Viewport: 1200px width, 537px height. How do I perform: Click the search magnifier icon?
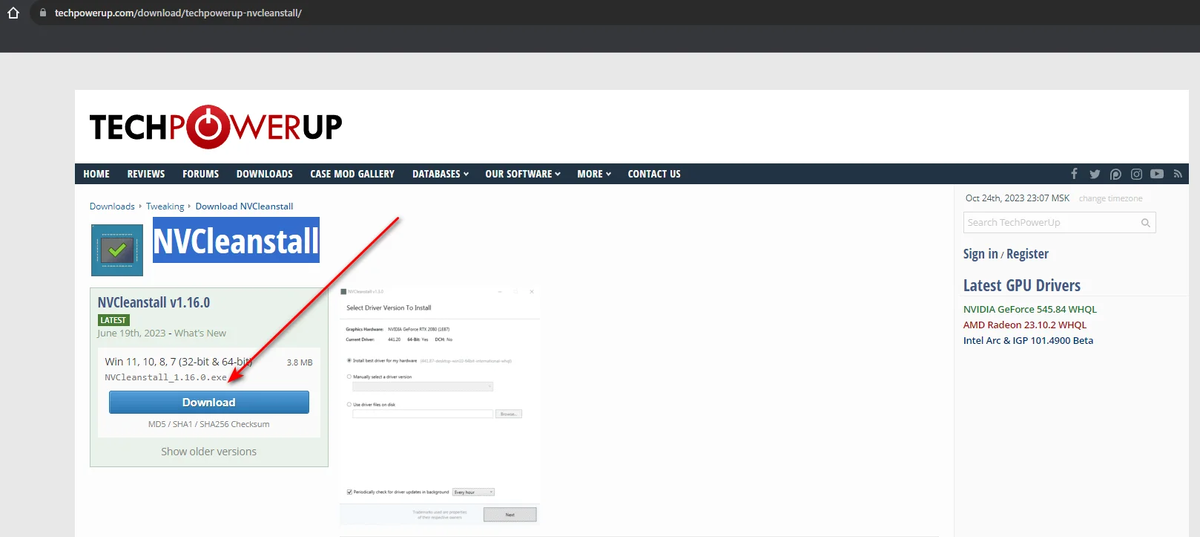[1146, 222]
